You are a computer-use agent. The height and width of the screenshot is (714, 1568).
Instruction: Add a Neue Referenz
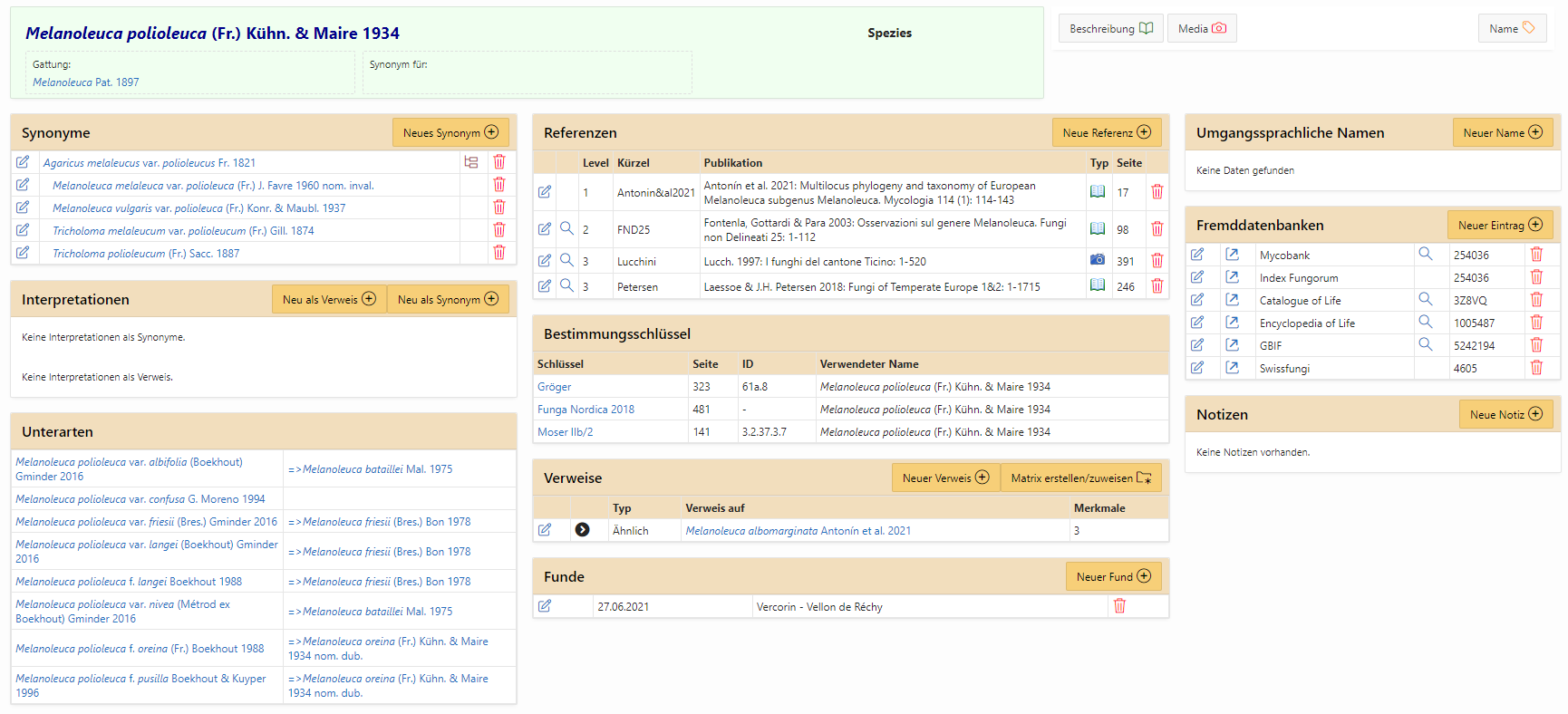[1106, 132]
